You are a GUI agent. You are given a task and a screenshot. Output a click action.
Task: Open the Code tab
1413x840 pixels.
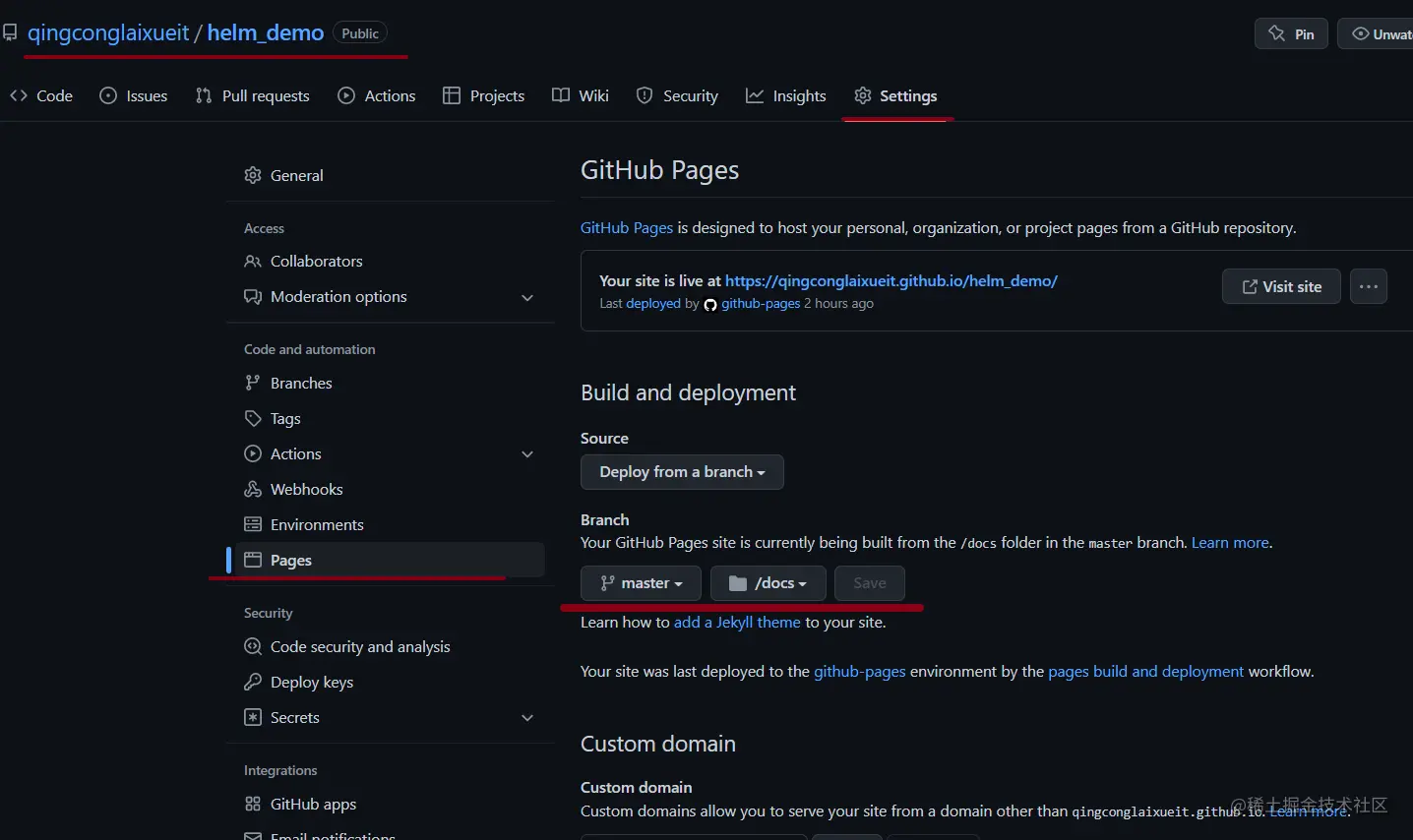point(41,95)
